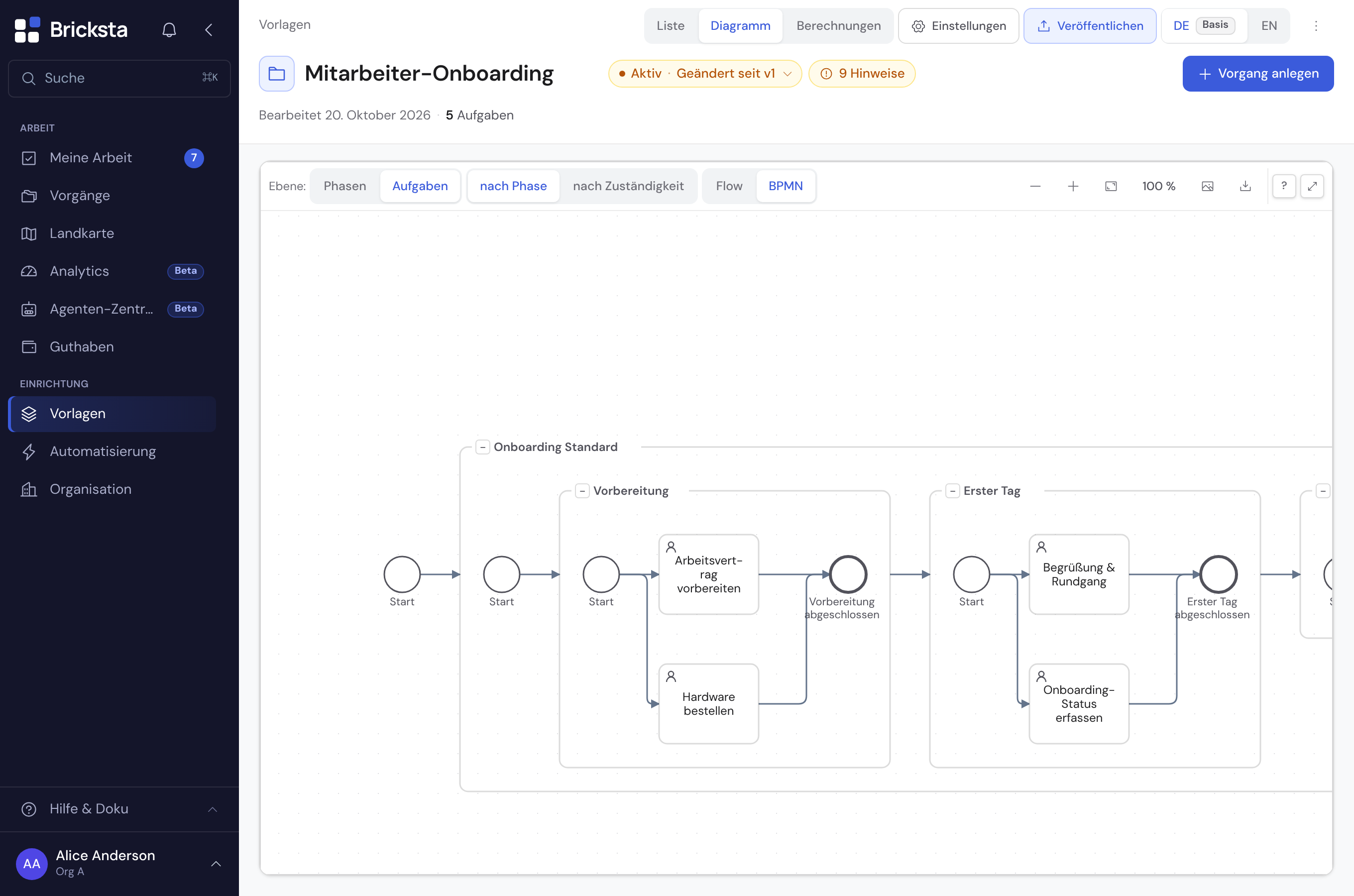
Task: Collapse the Onboarding Standard group
Action: 483,447
